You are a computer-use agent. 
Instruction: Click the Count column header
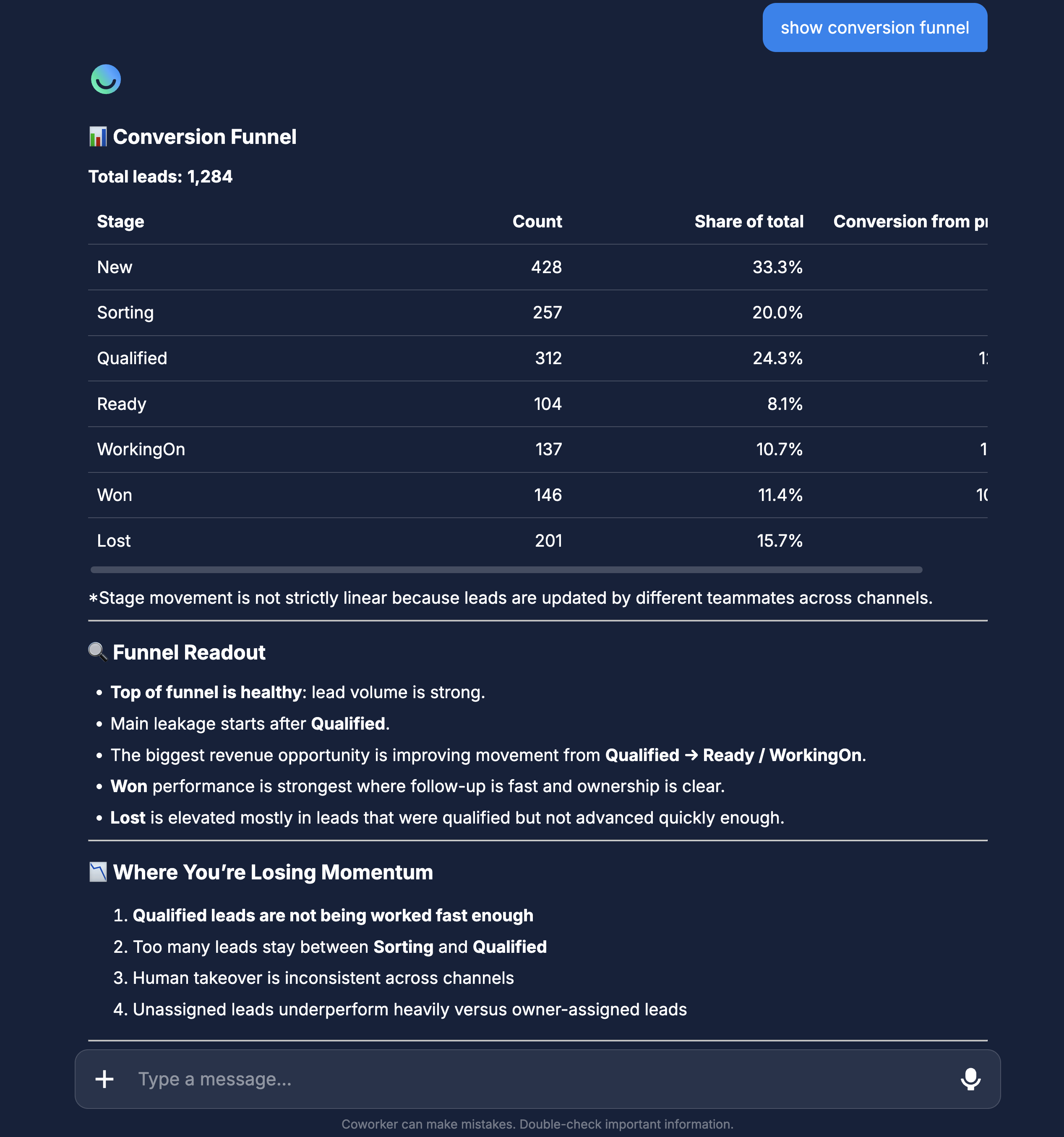[537, 222]
